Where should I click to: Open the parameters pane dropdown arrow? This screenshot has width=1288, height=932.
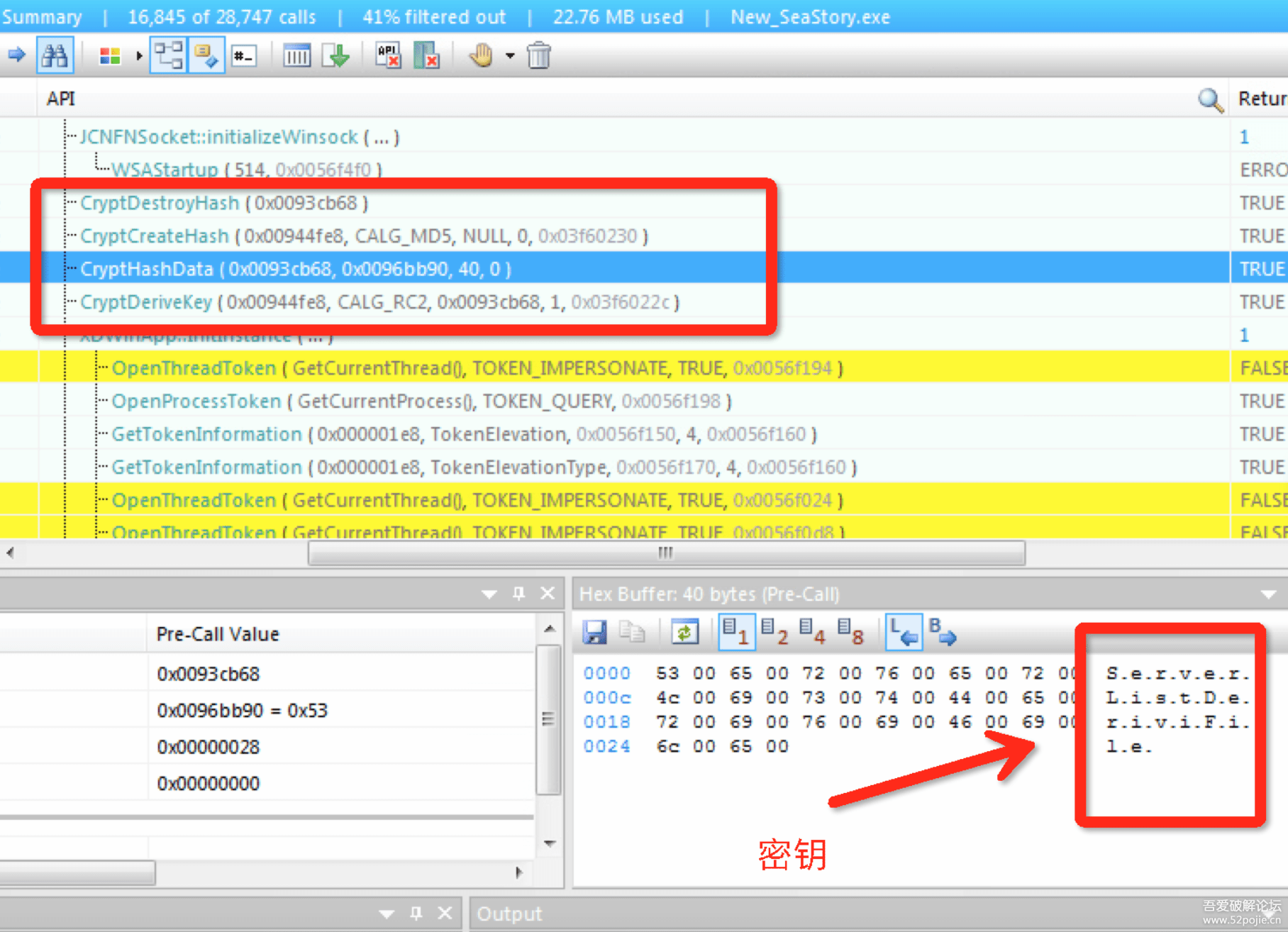(x=489, y=594)
